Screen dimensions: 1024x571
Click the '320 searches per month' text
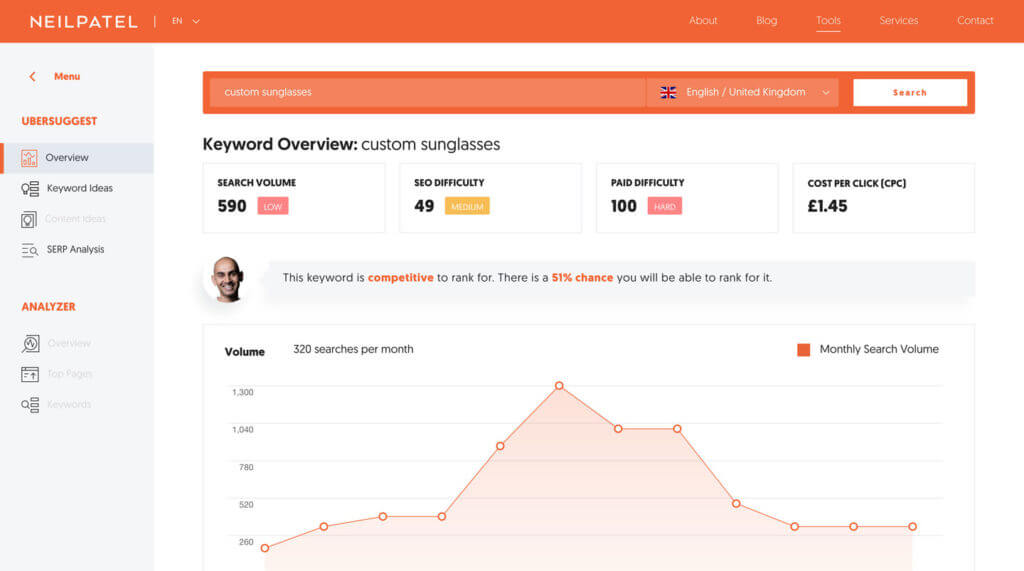click(x=353, y=350)
